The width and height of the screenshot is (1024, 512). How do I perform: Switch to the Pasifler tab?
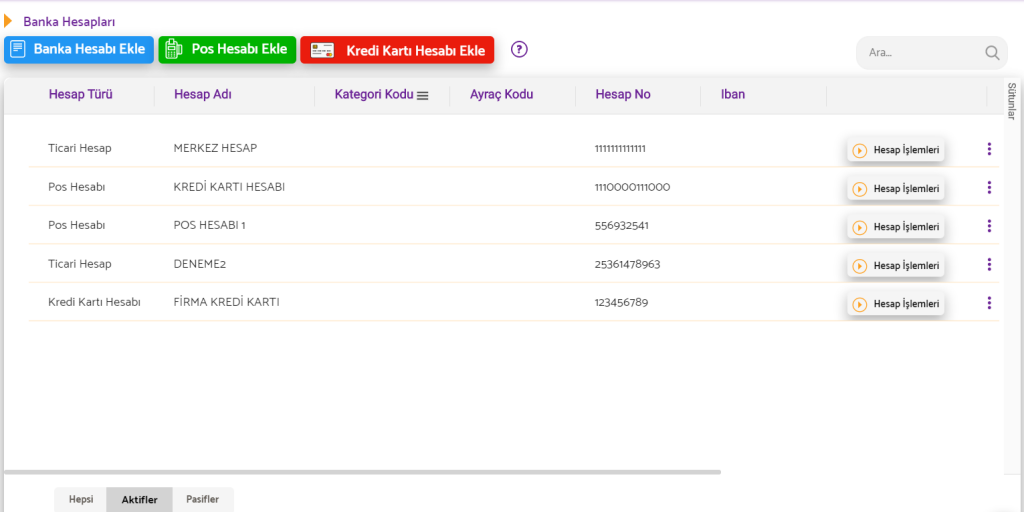tap(203, 500)
